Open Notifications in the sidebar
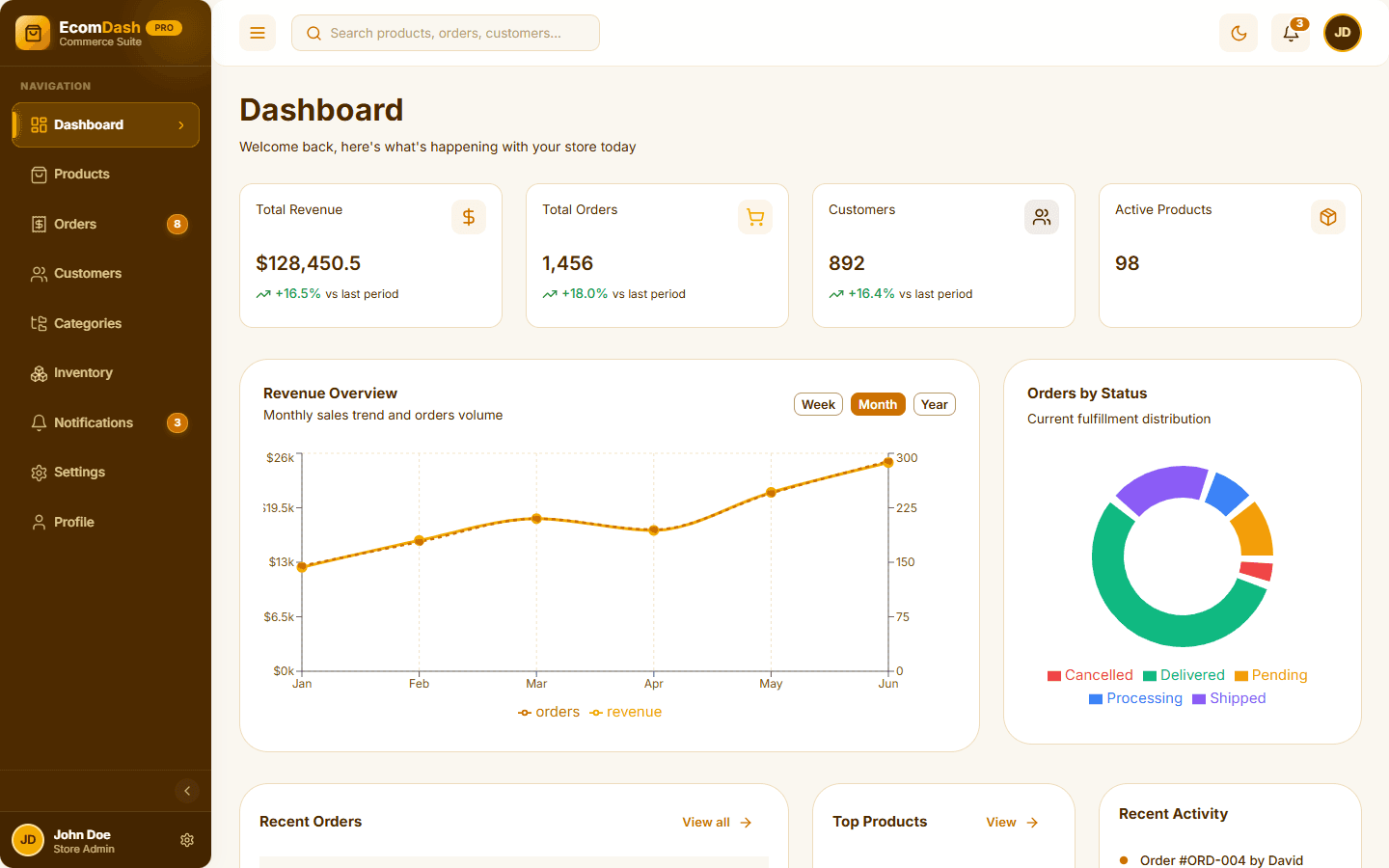Image resolution: width=1389 pixels, height=868 pixels. (x=106, y=422)
